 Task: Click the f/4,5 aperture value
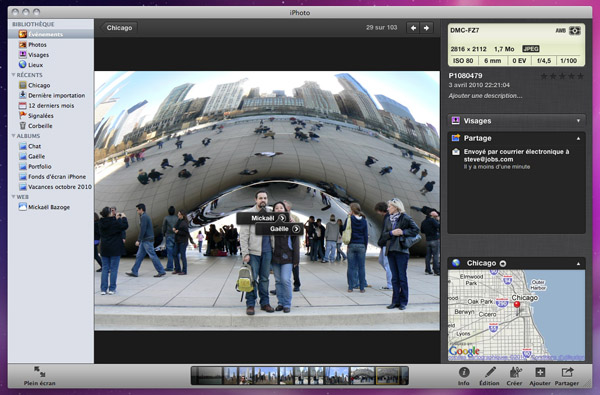coord(544,60)
